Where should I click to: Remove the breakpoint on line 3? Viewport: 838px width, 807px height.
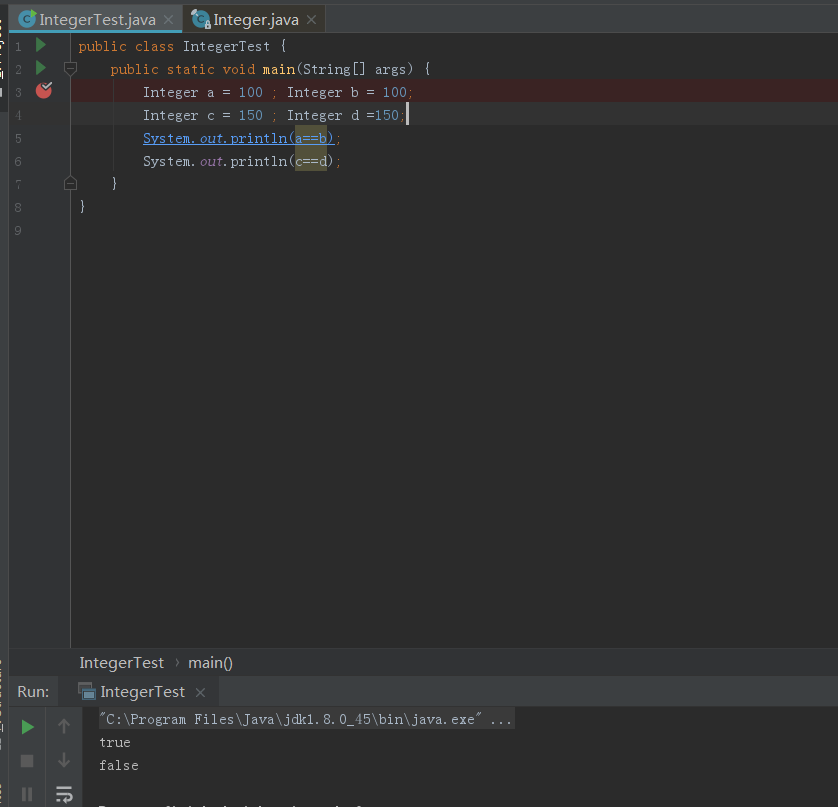44,91
